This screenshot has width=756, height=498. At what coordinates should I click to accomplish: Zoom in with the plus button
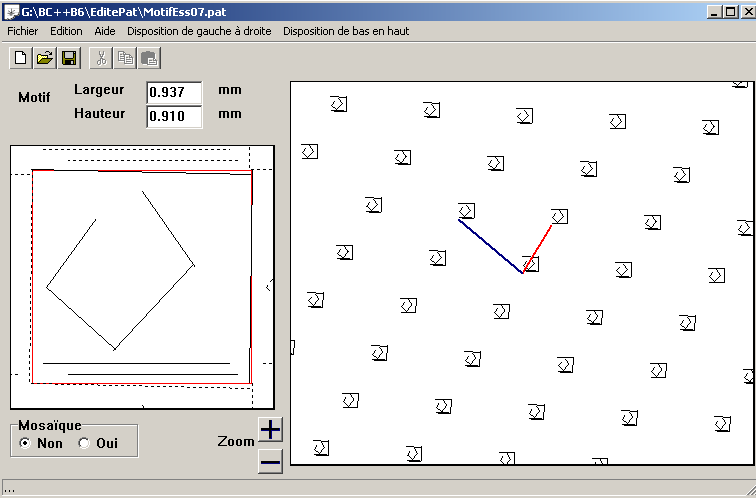click(x=271, y=430)
